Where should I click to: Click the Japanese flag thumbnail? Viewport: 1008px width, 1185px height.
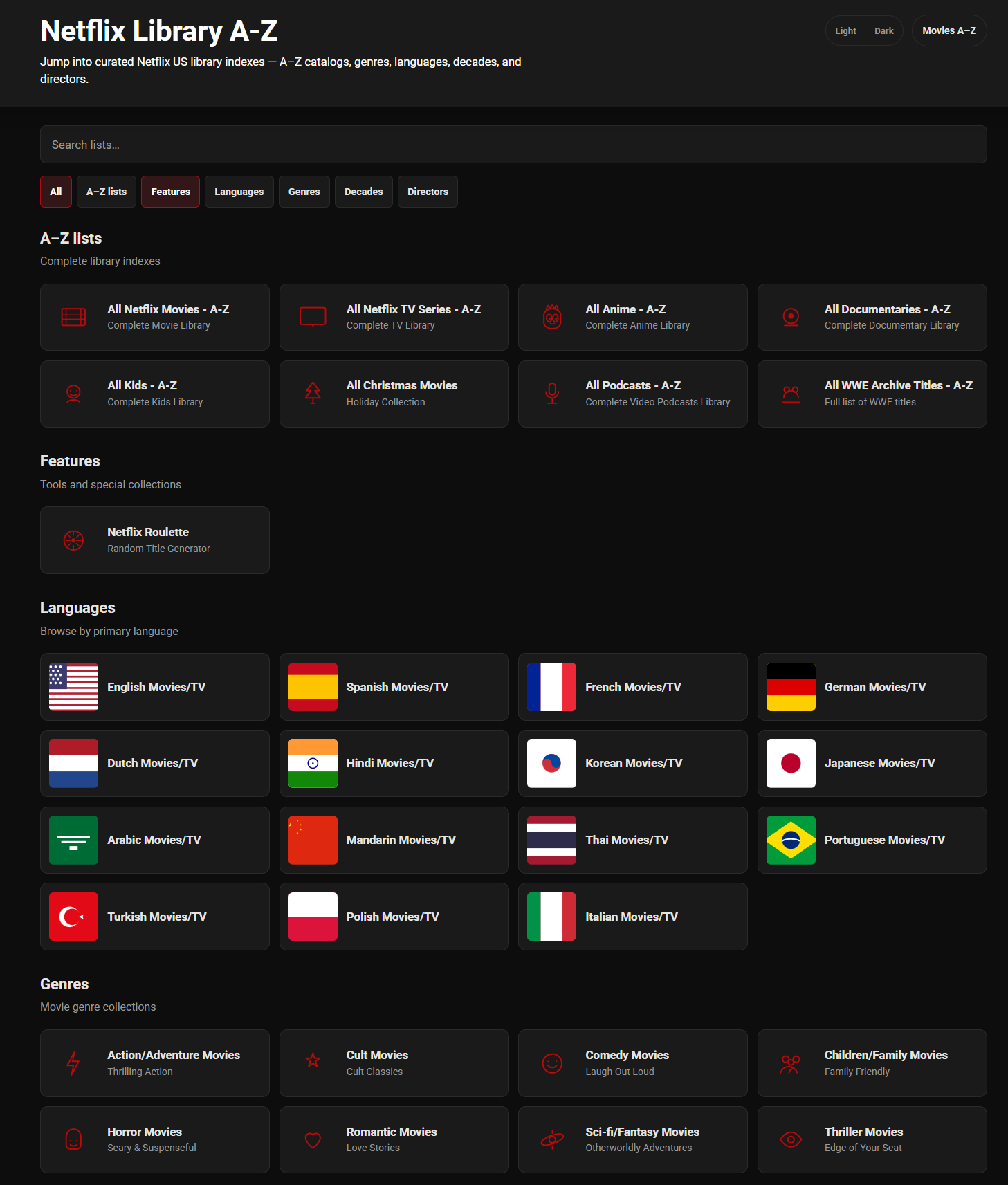[x=791, y=763]
